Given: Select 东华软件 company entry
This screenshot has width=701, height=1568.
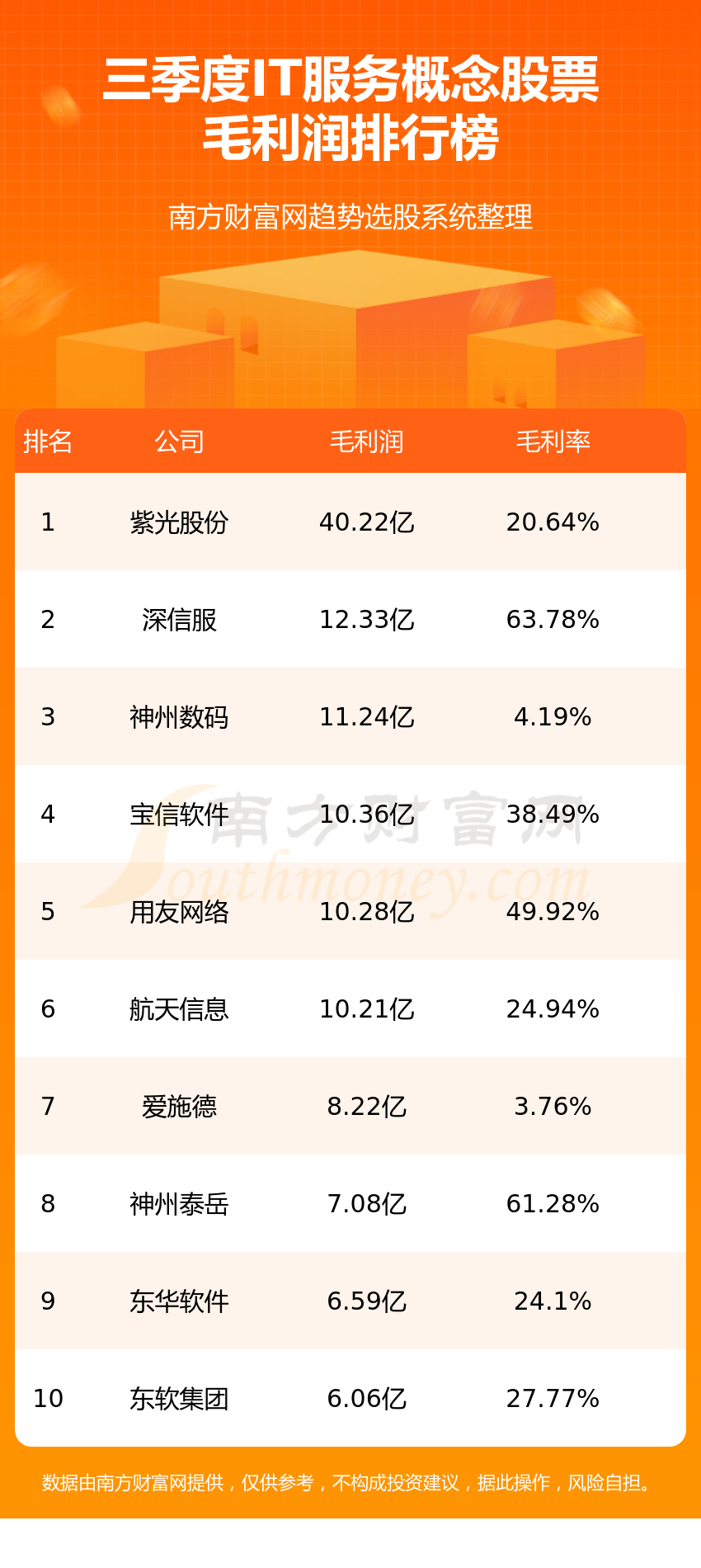Looking at the screenshot, I should 179,1301.
